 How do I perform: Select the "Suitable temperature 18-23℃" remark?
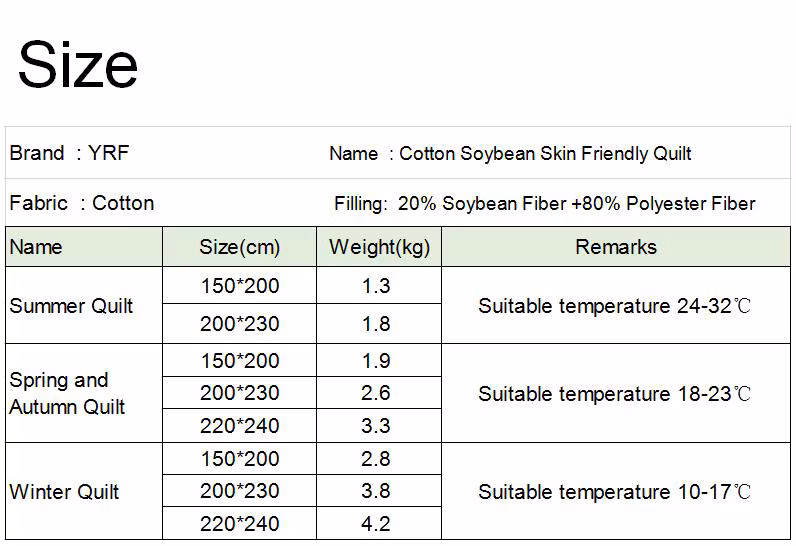coord(614,394)
